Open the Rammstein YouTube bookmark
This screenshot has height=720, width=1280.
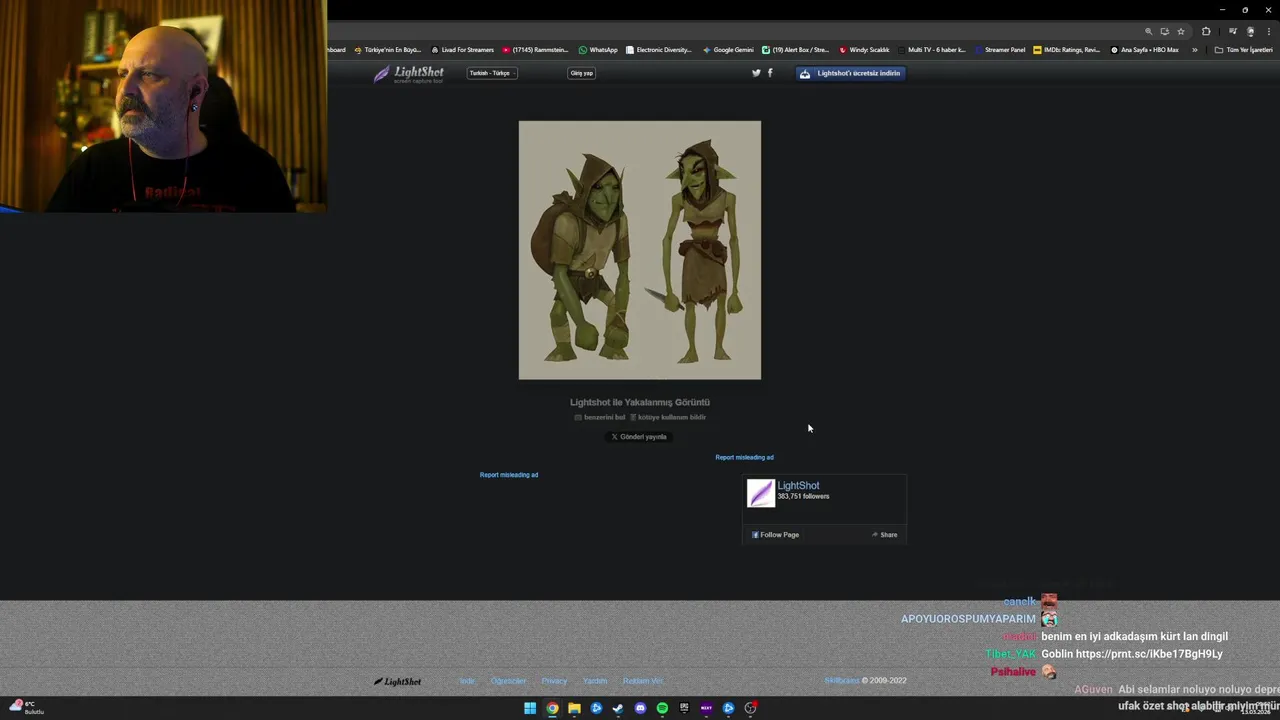[536, 50]
